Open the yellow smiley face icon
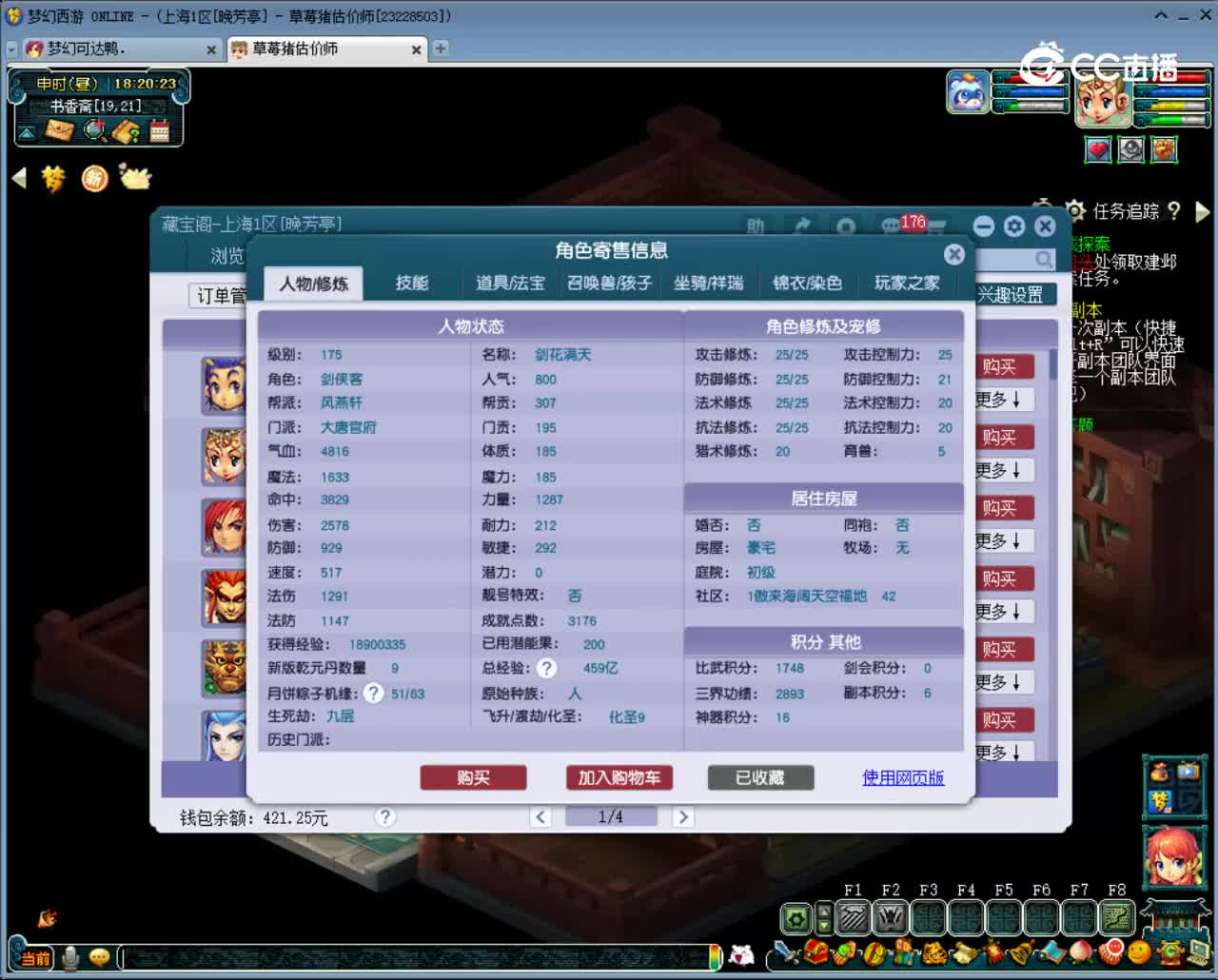Viewport: 1218px width, 980px height. click(x=1140, y=952)
